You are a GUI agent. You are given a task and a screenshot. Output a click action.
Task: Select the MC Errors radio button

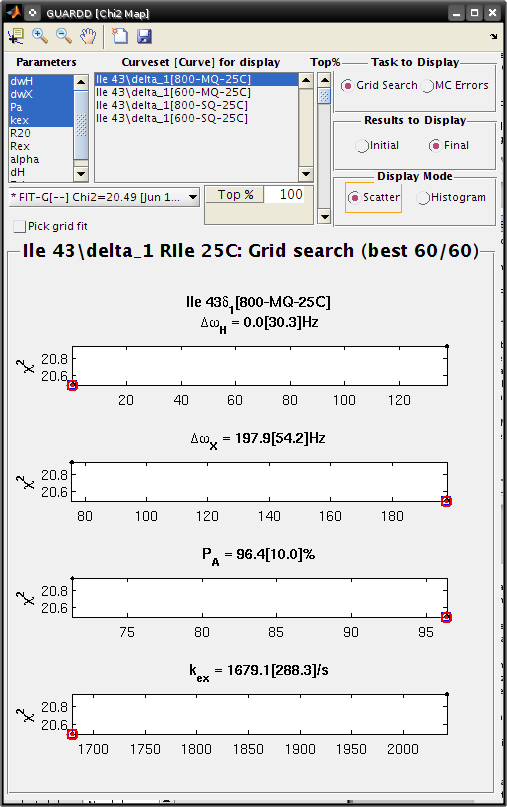coord(428,85)
